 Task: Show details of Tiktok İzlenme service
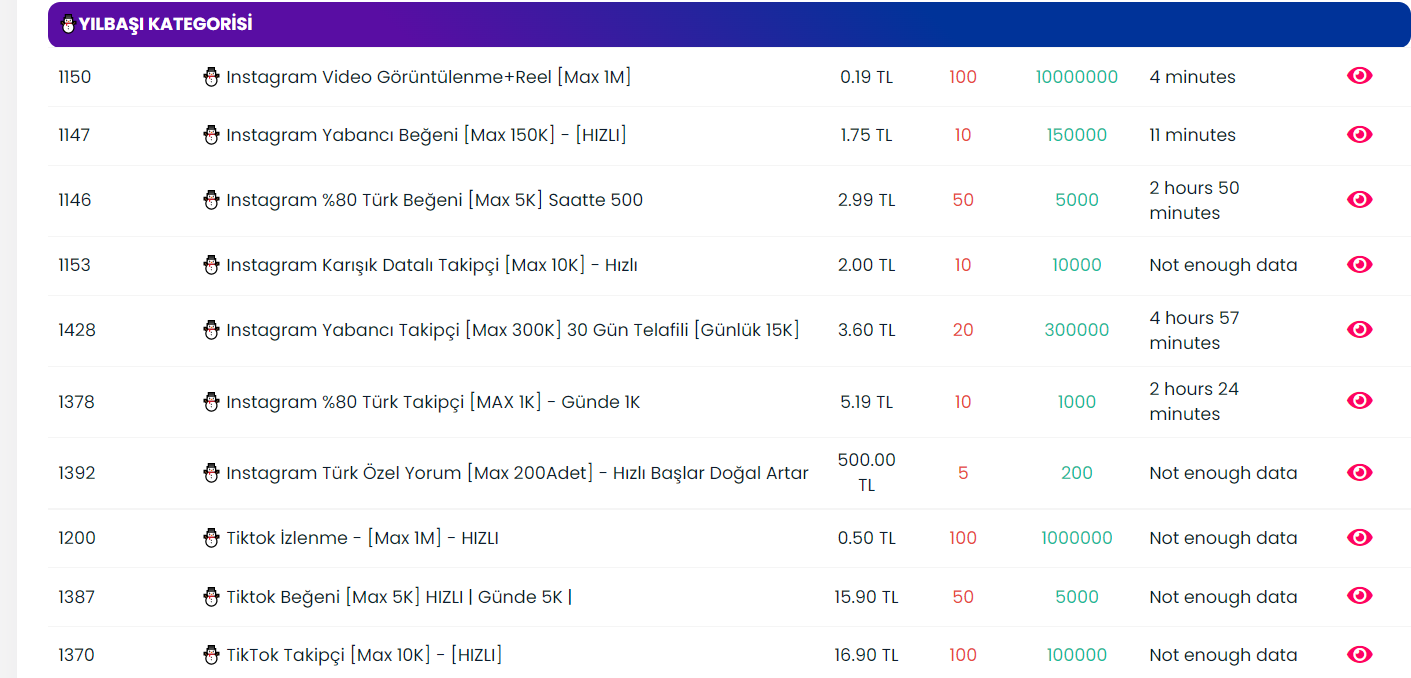point(1359,538)
